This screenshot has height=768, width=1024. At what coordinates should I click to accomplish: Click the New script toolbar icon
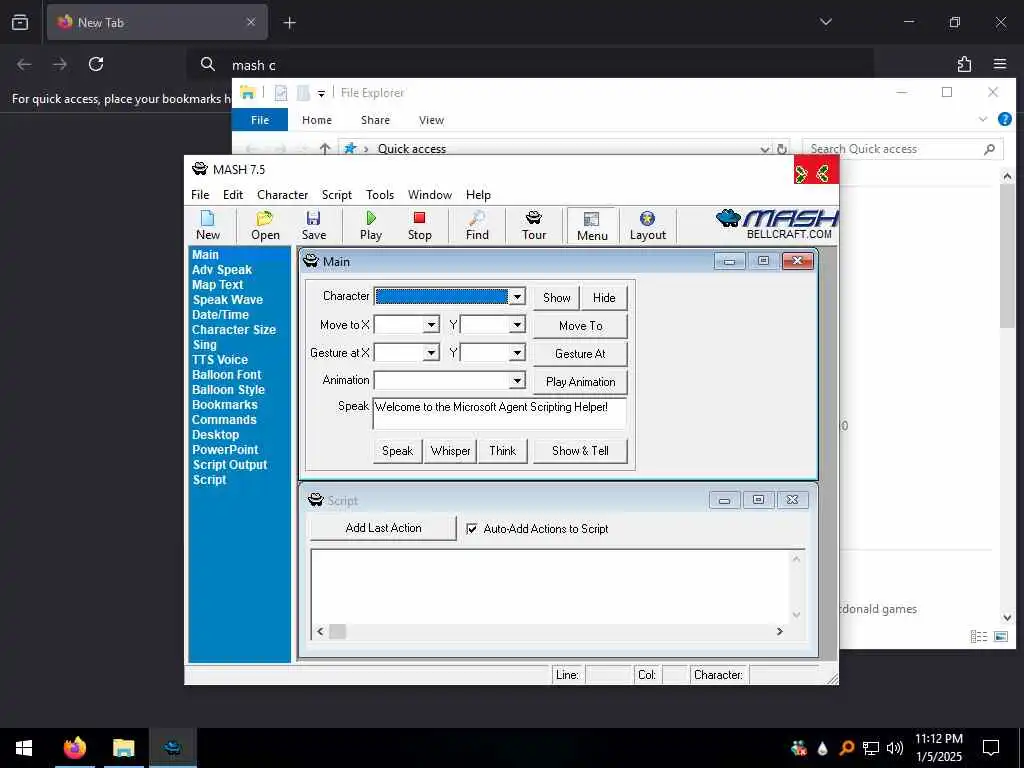208,225
